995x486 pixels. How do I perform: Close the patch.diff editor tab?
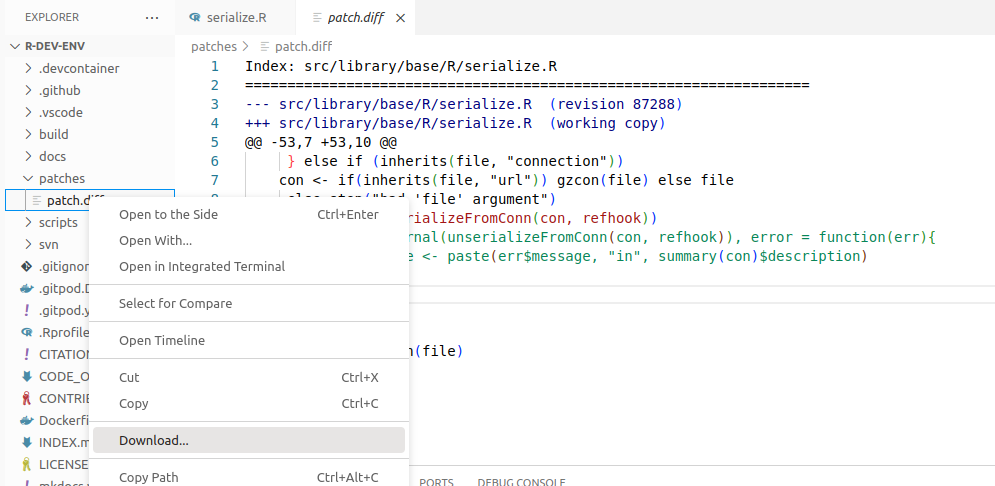[x=401, y=18]
